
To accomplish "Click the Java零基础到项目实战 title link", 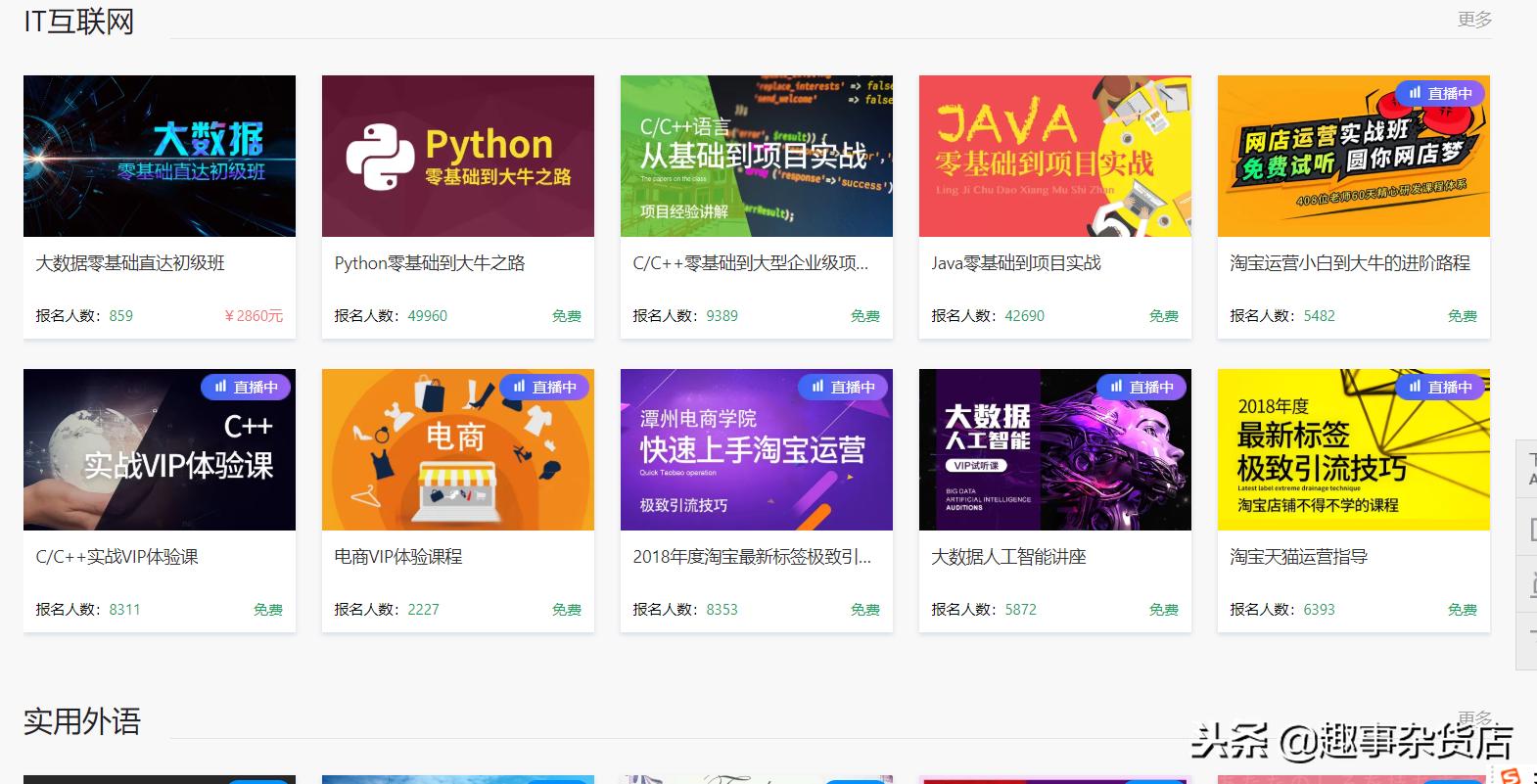I will [1016, 263].
